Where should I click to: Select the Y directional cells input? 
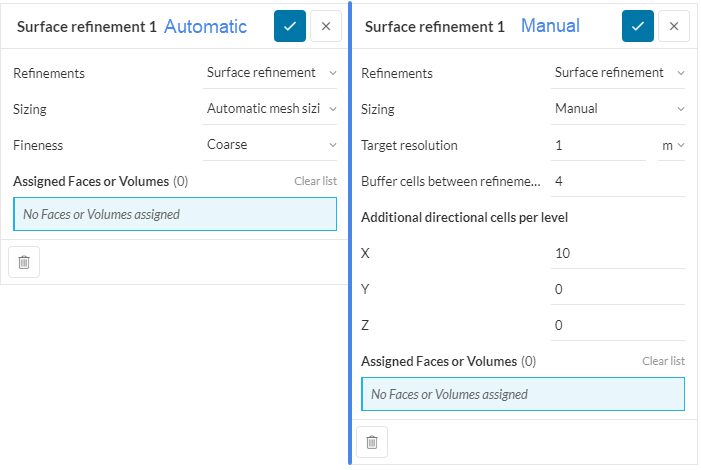(617, 290)
